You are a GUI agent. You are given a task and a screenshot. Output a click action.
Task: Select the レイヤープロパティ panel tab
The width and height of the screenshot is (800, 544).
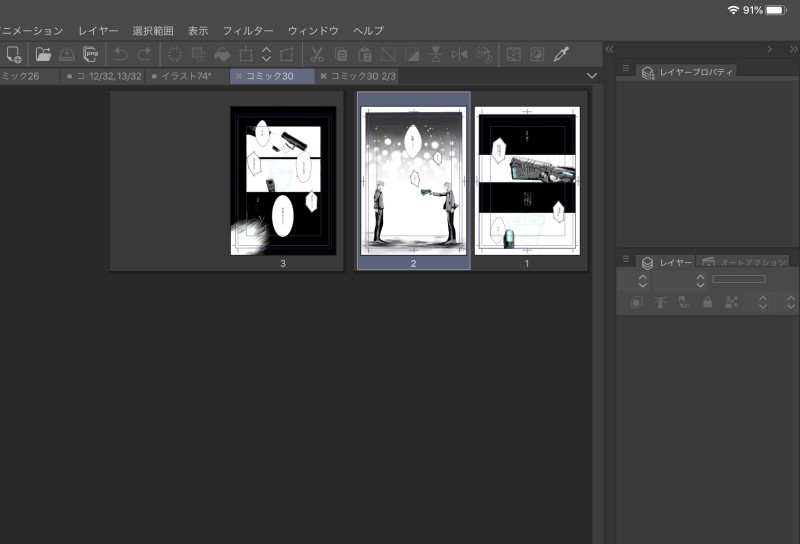(687, 72)
